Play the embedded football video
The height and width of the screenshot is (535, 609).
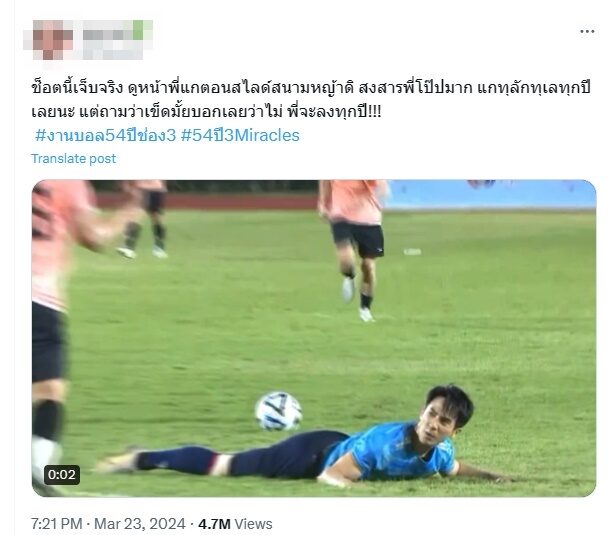coord(314,338)
